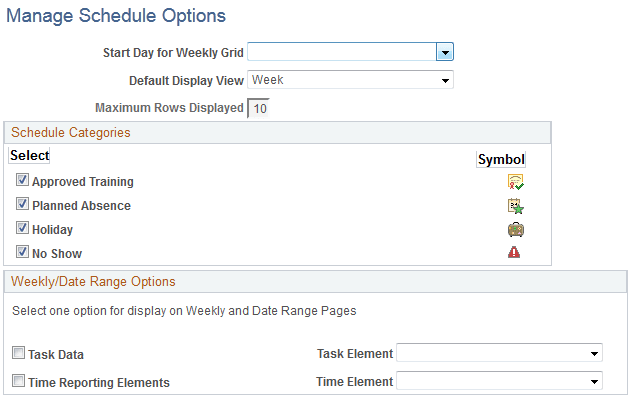Screen dimensions: 633x400
Task: Expand the Default Display View dropdown
Action: pos(445,80)
